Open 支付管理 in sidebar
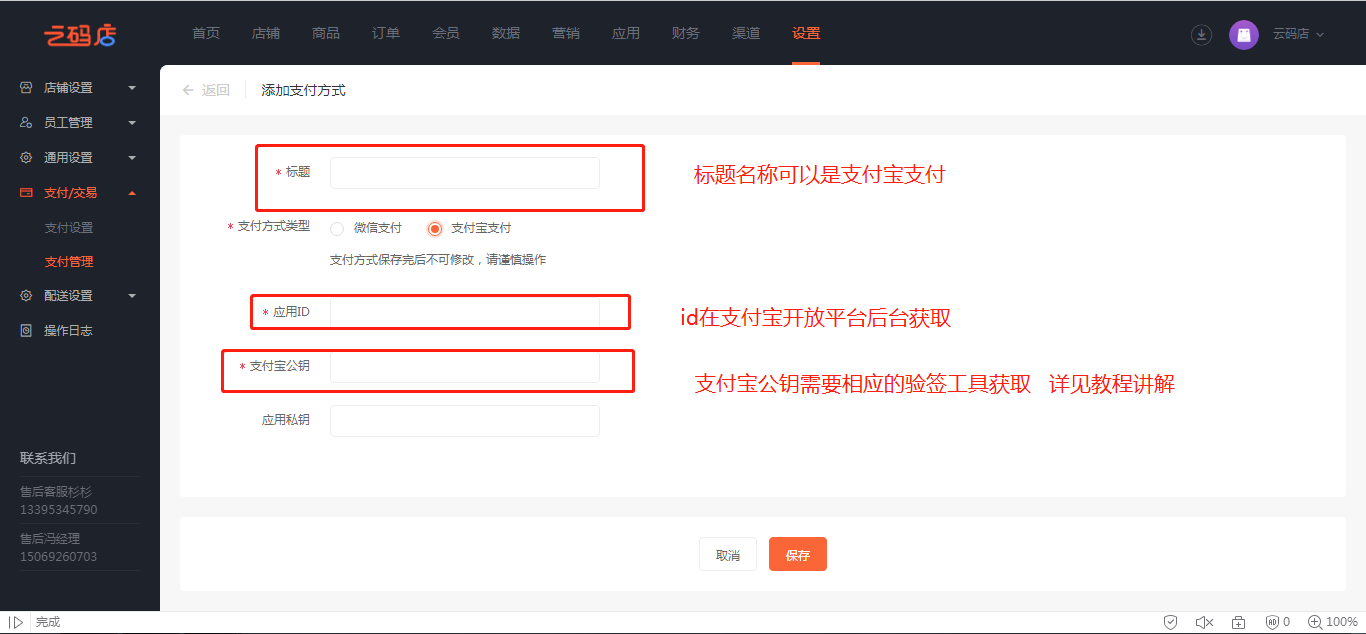 pyautogui.click(x=69, y=262)
